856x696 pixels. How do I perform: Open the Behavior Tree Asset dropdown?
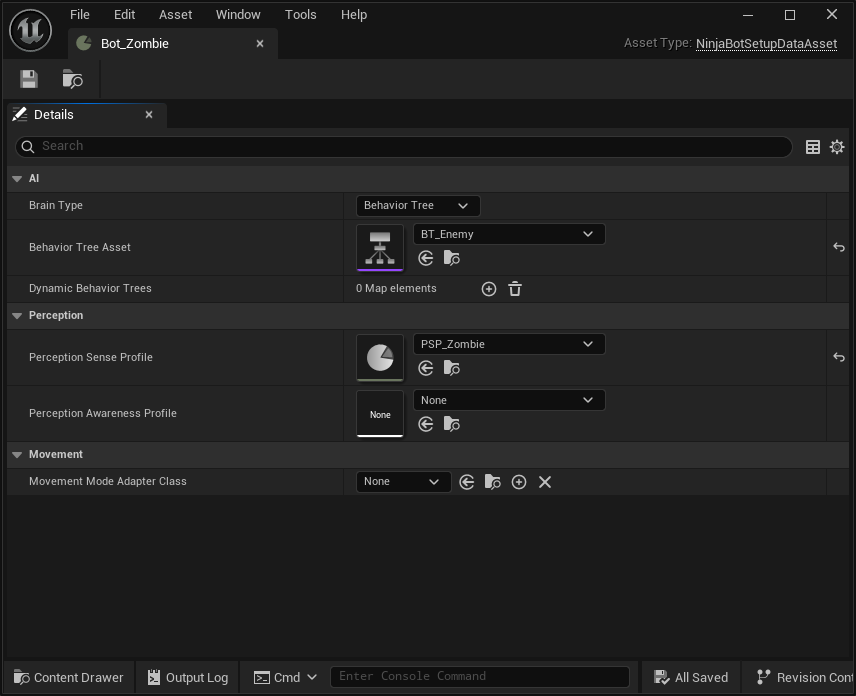click(x=508, y=233)
